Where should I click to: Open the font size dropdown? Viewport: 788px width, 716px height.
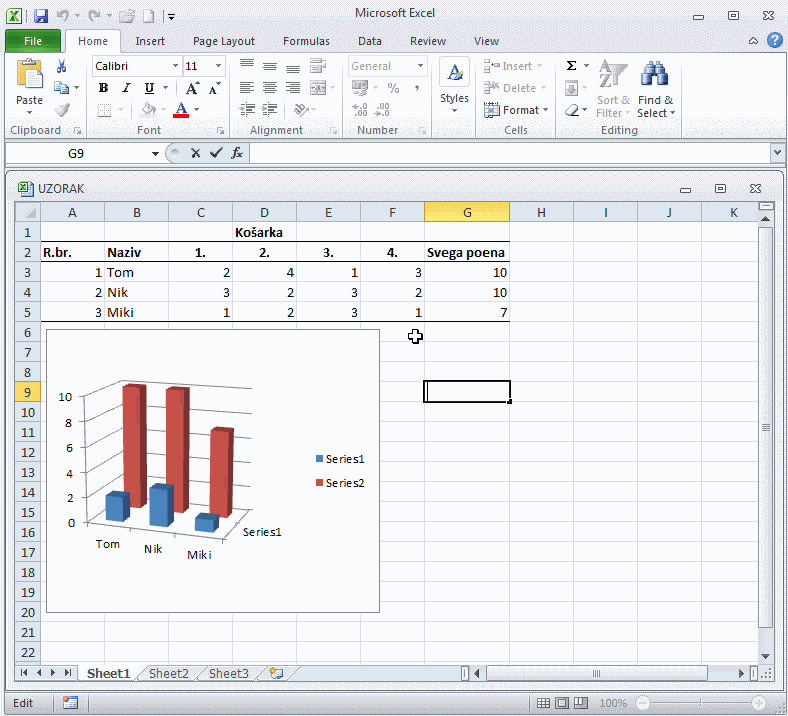click(x=218, y=66)
